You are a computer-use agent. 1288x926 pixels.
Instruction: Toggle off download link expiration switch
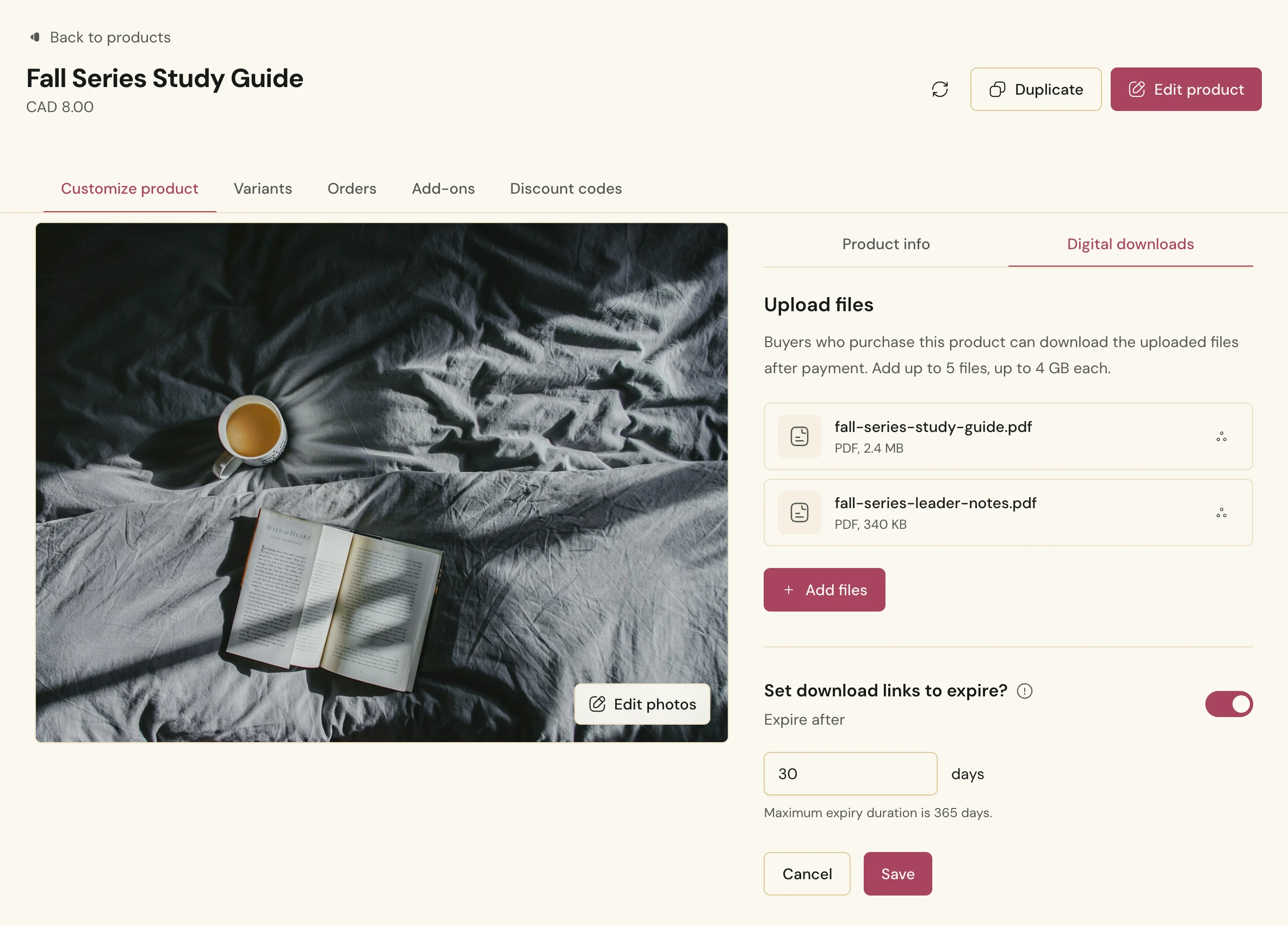[1228, 704]
